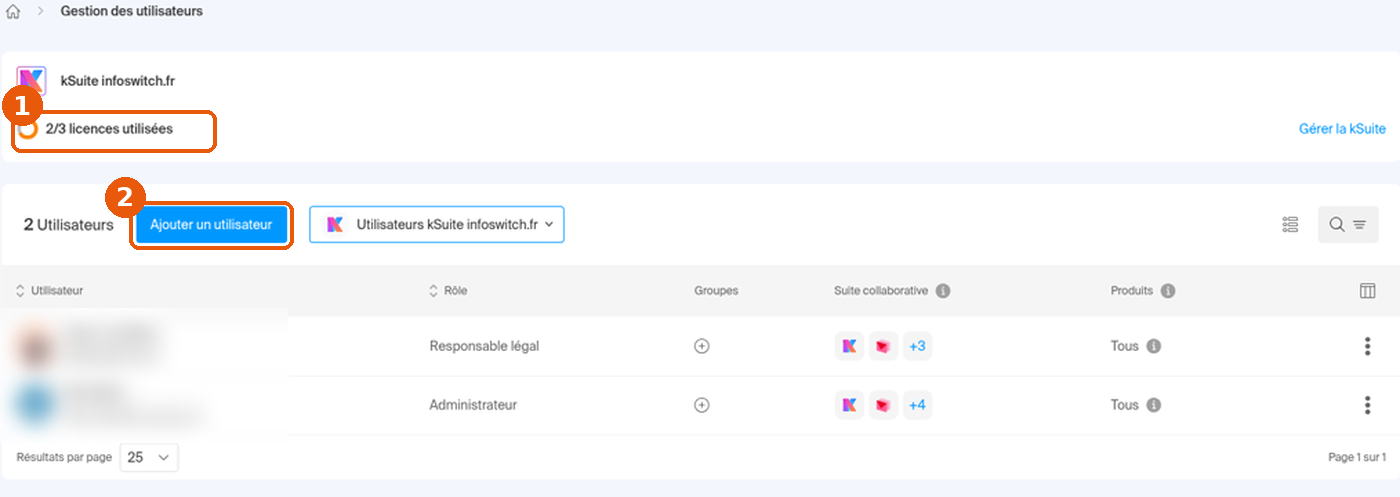This screenshot has width=1400, height=497.
Task: Click Ajouter un utilisateur button
Action: click(x=211, y=225)
